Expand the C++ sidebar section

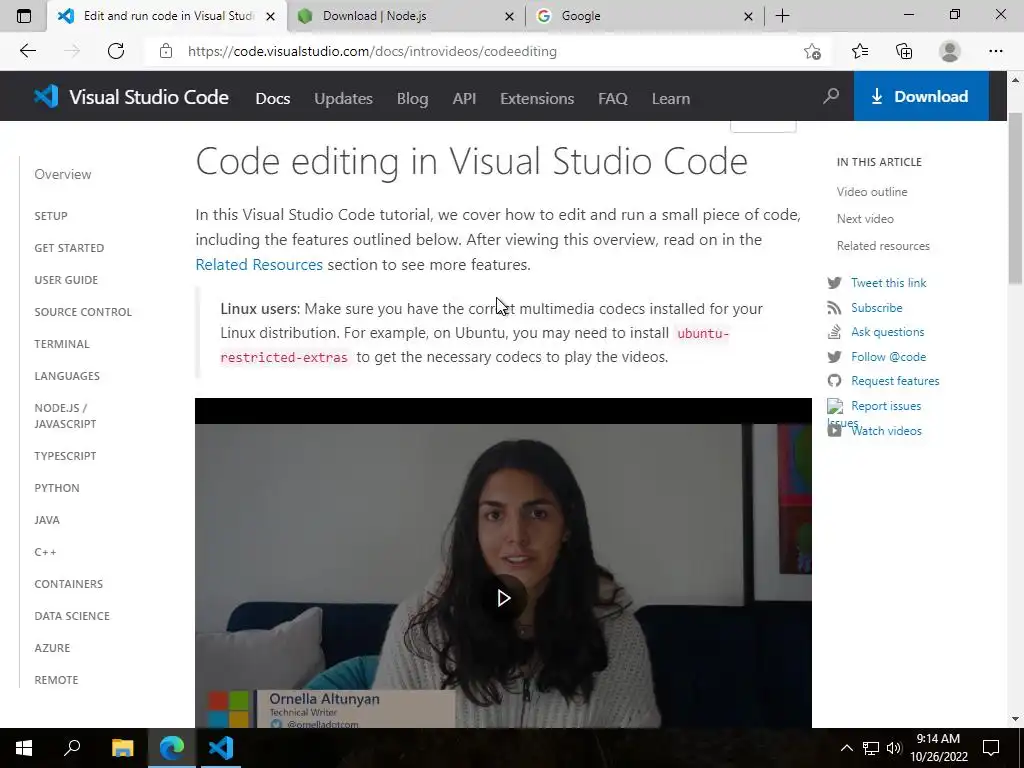(x=45, y=552)
